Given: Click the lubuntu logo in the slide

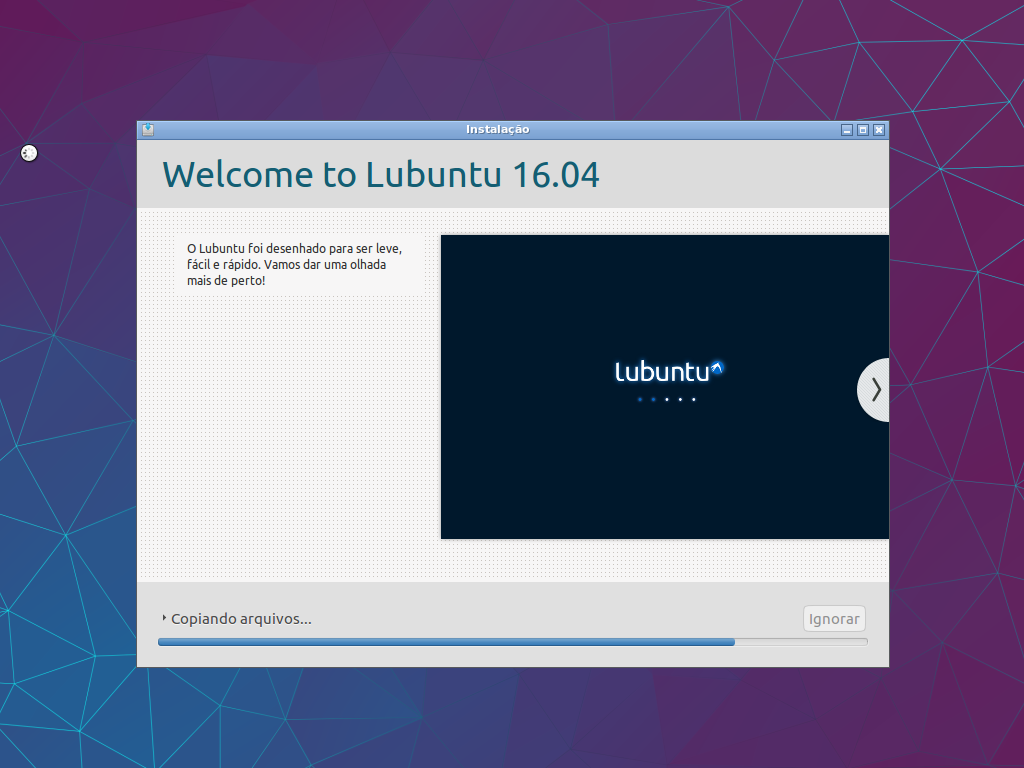Looking at the screenshot, I should (x=669, y=371).
